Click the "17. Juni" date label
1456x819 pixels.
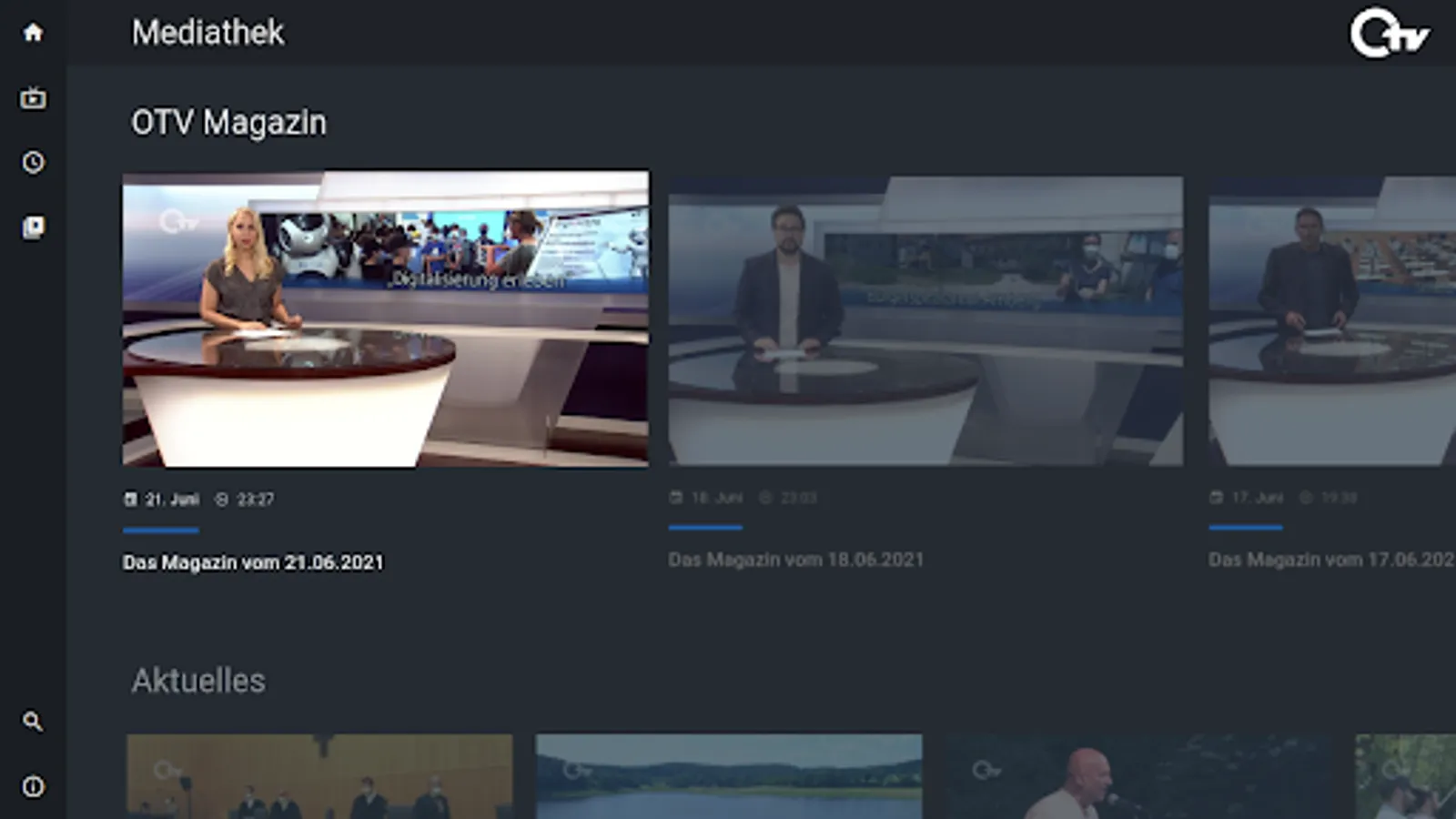(x=1258, y=497)
